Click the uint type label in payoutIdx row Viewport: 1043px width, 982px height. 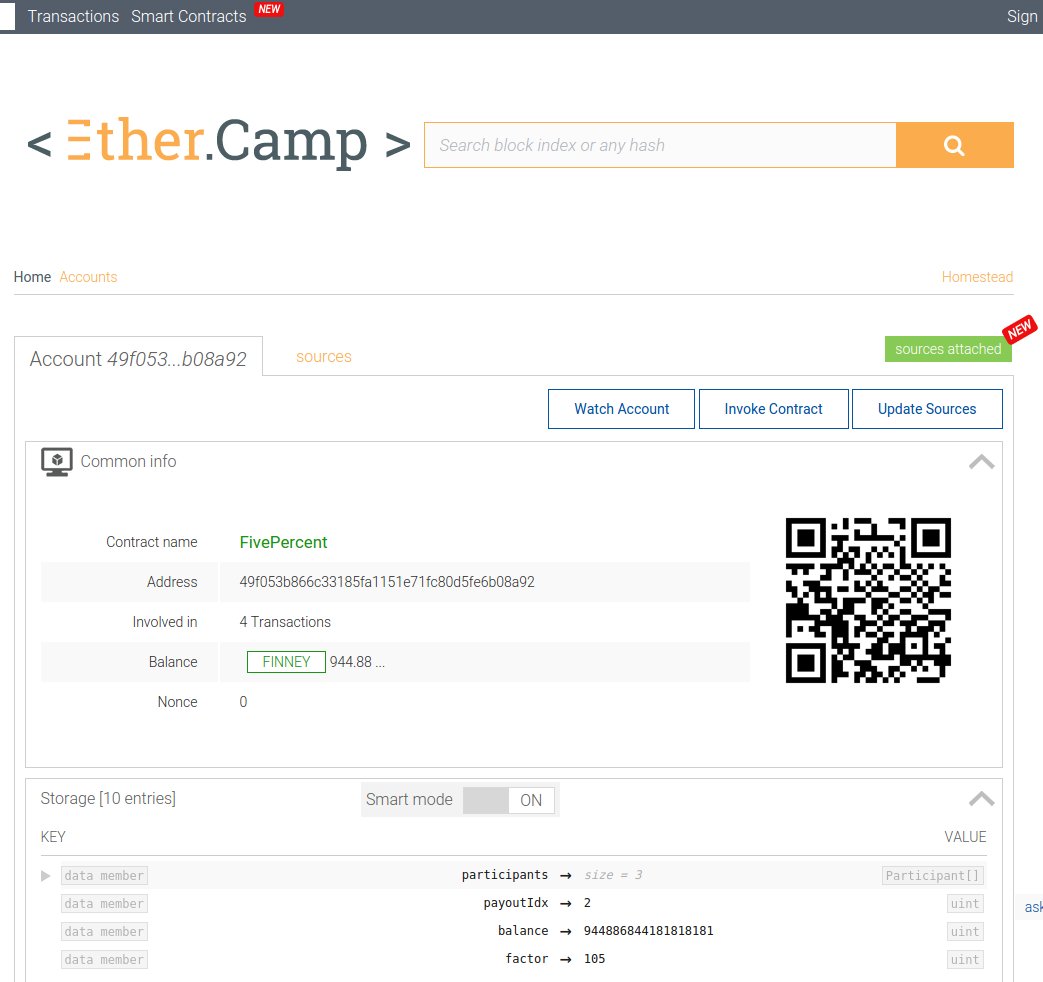(965, 903)
